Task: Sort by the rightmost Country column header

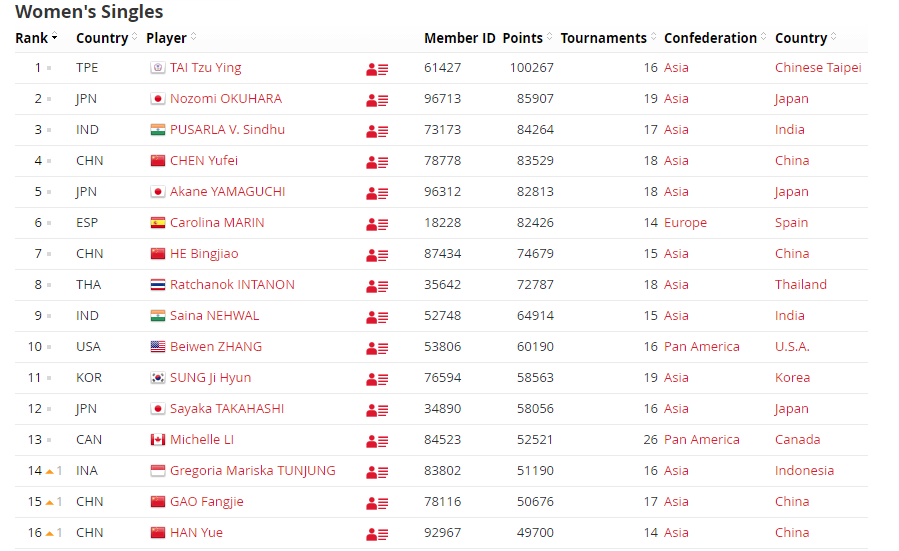Action: tap(806, 38)
